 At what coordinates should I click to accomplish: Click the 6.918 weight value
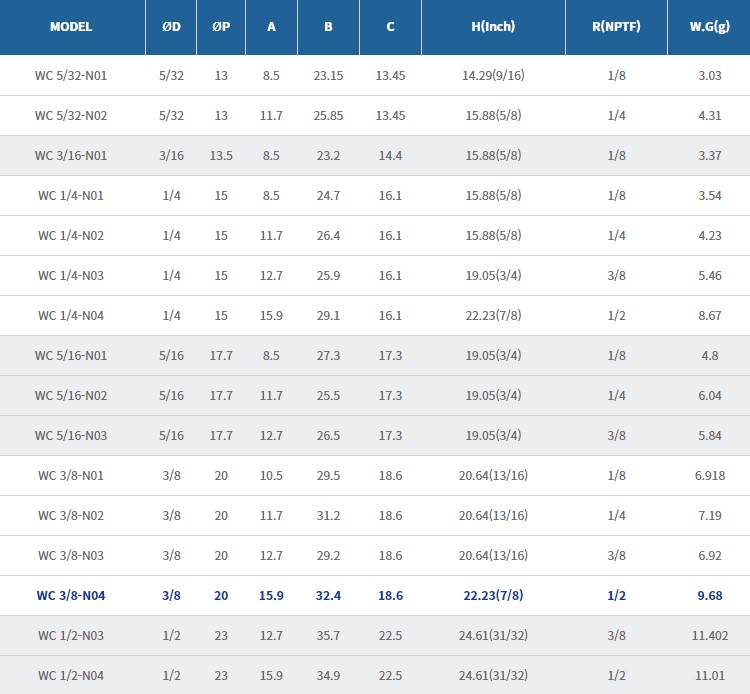(x=709, y=475)
